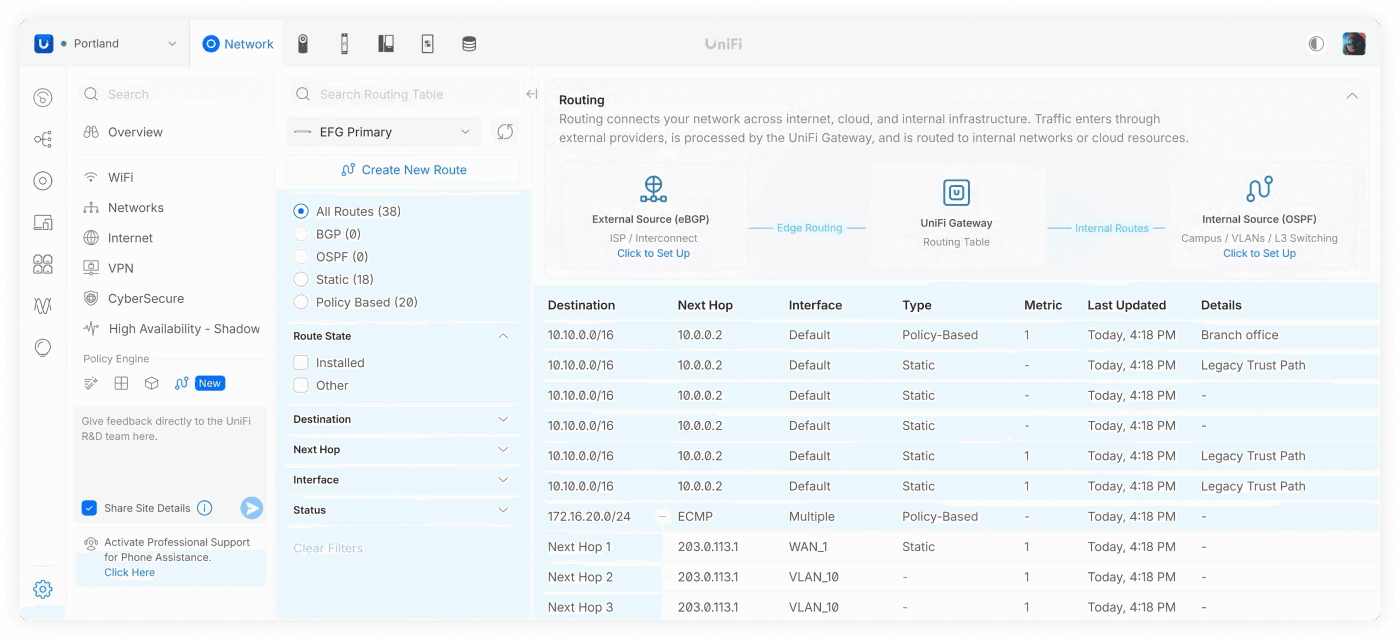This screenshot has width=1400, height=640.
Task: Select the BGP (0) radio button
Action: 301,234
